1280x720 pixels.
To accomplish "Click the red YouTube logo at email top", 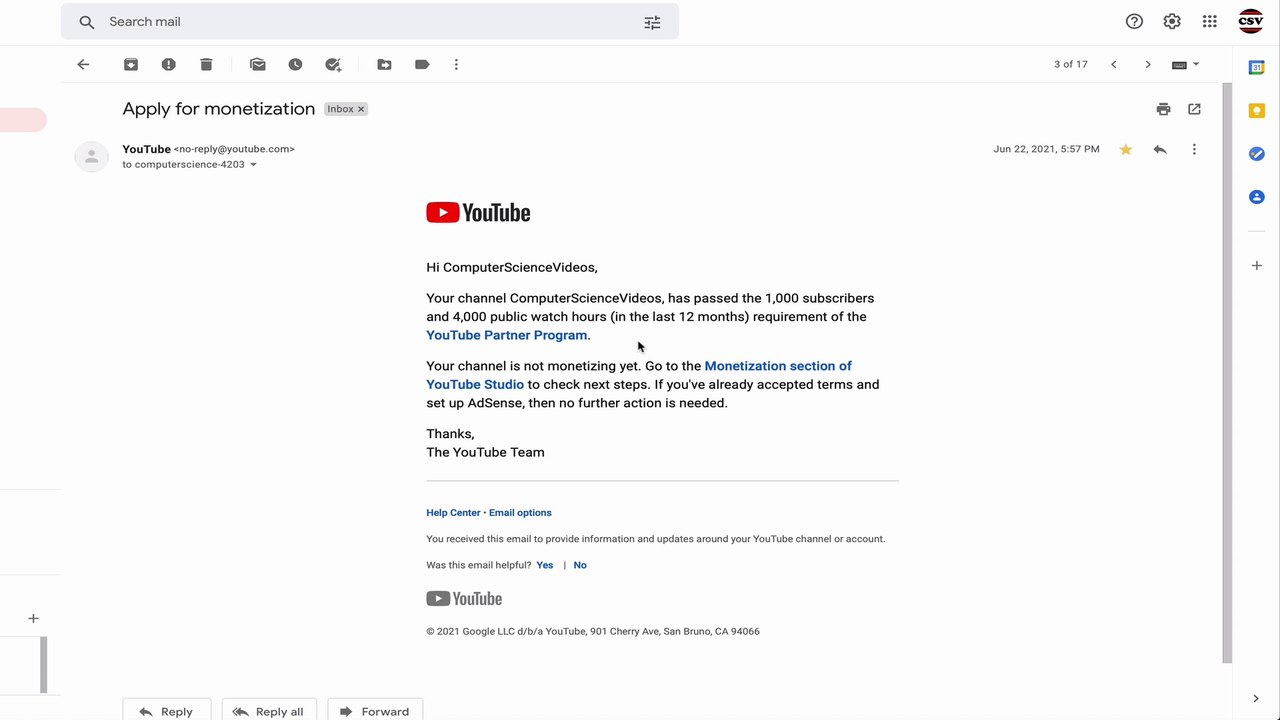I will tap(478, 212).
